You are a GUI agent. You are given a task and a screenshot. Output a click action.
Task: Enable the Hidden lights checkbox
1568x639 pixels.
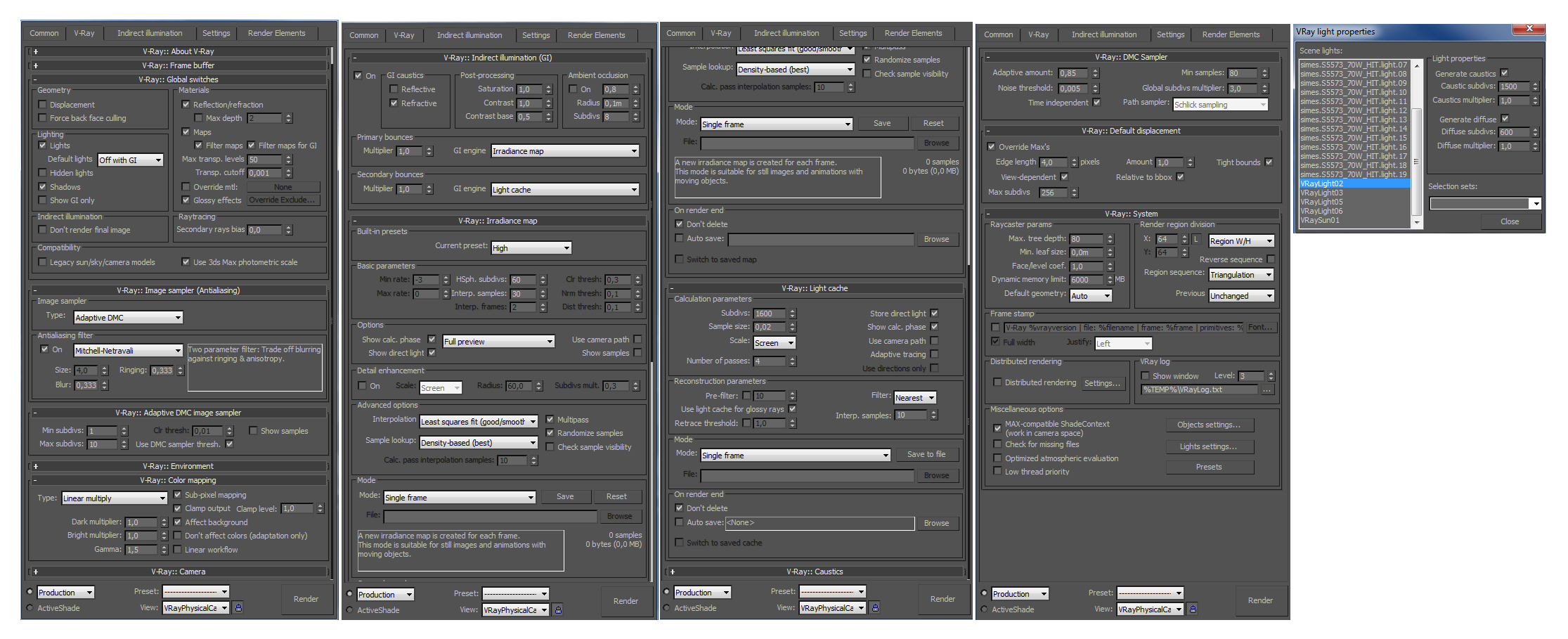pyautogui.click(x=43, y=173)
